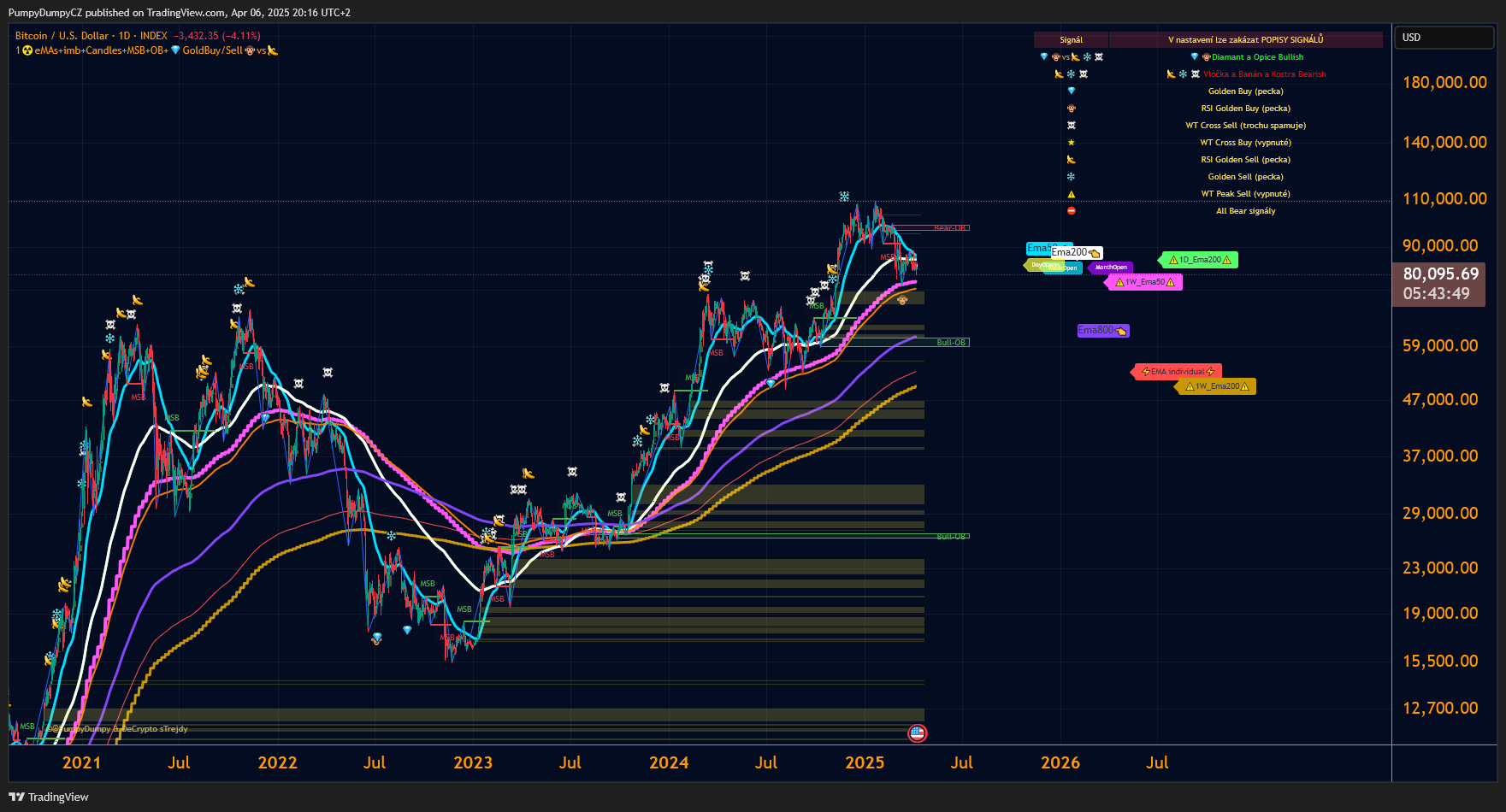Screen dimensions: 1506x812
Task: Click the WT Cross Sell (trochu spamuje) text
Action: click(1245, 126)
